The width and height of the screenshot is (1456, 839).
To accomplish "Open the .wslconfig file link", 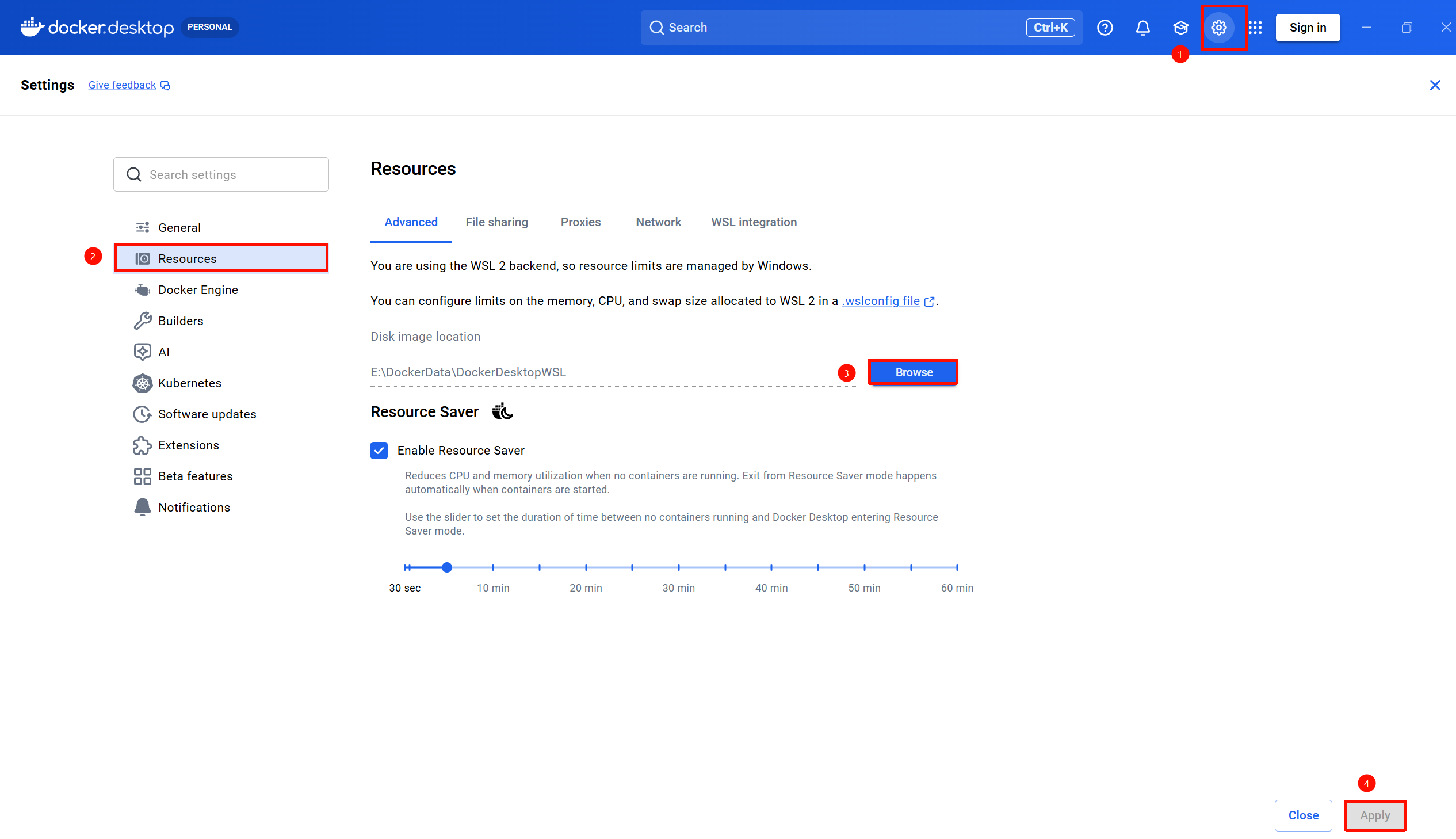I will (881, 301).
